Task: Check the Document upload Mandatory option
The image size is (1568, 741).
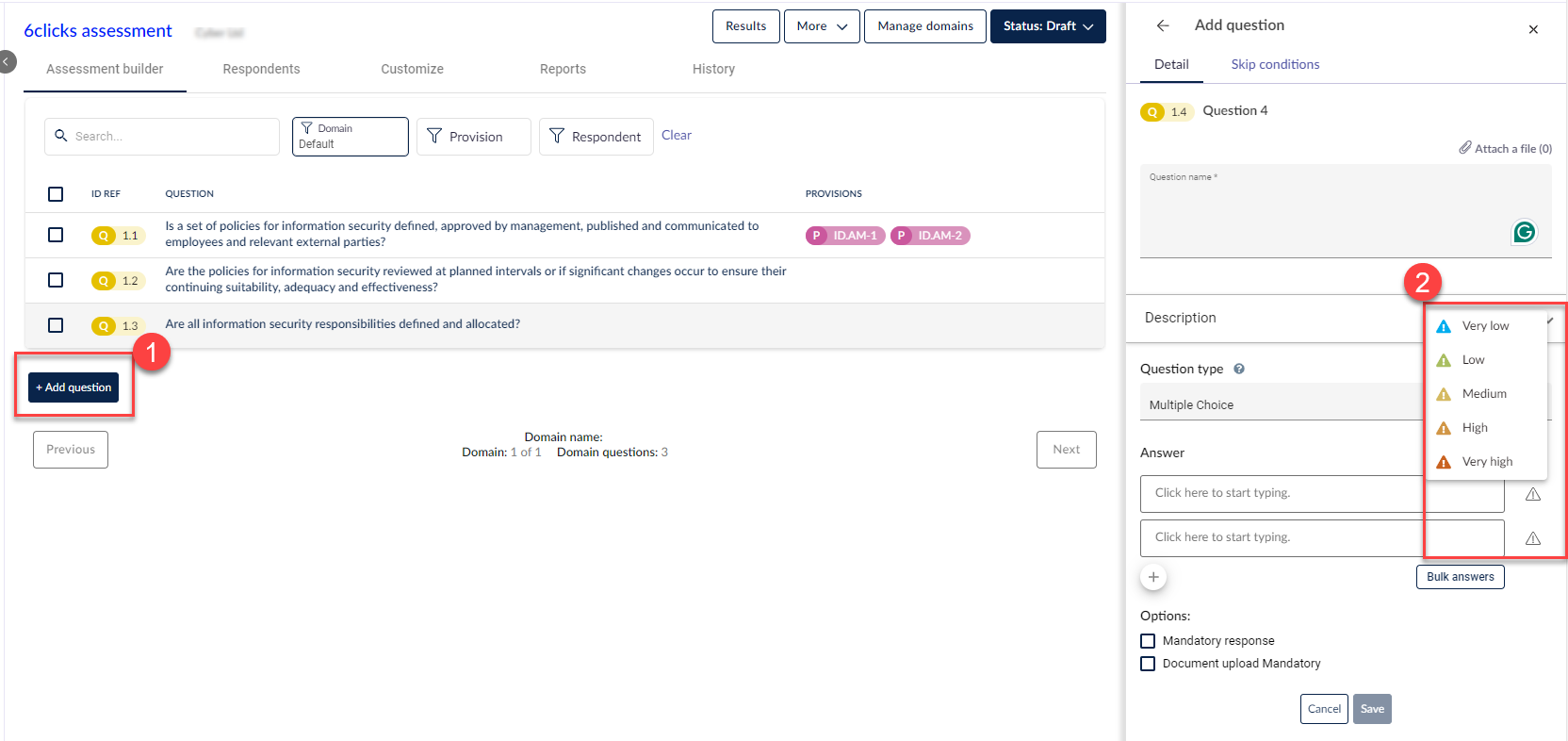Action: [x=1148, y=664]
